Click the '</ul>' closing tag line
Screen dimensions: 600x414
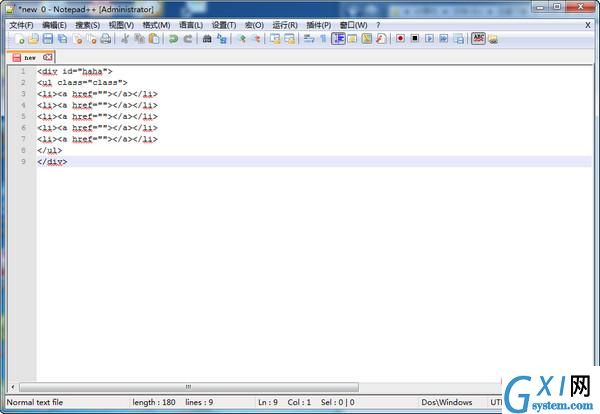click(x=49, y=150)
